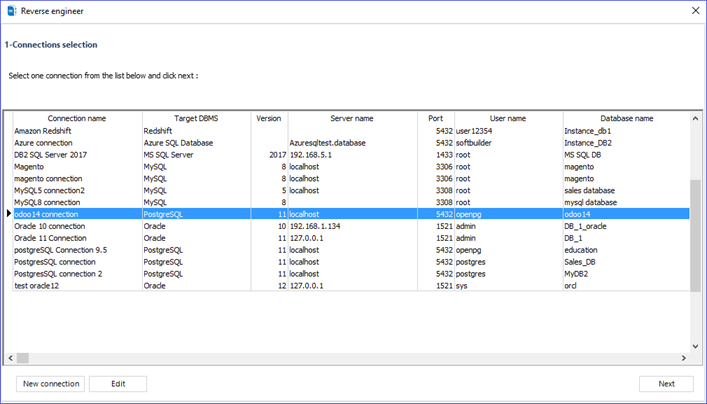This screenshot has height=404, width=707.
Task: Select the MySQL5 connection2 row
Action: click(351, 190)
